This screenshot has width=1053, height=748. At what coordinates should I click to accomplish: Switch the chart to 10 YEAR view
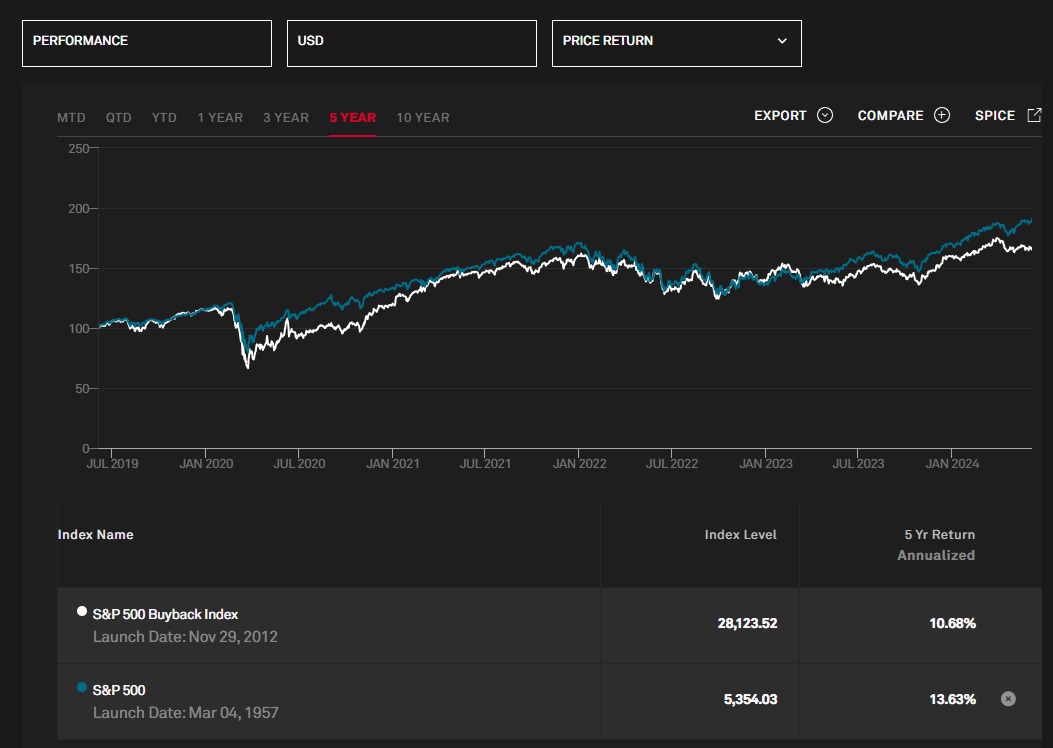coord(422,117)
